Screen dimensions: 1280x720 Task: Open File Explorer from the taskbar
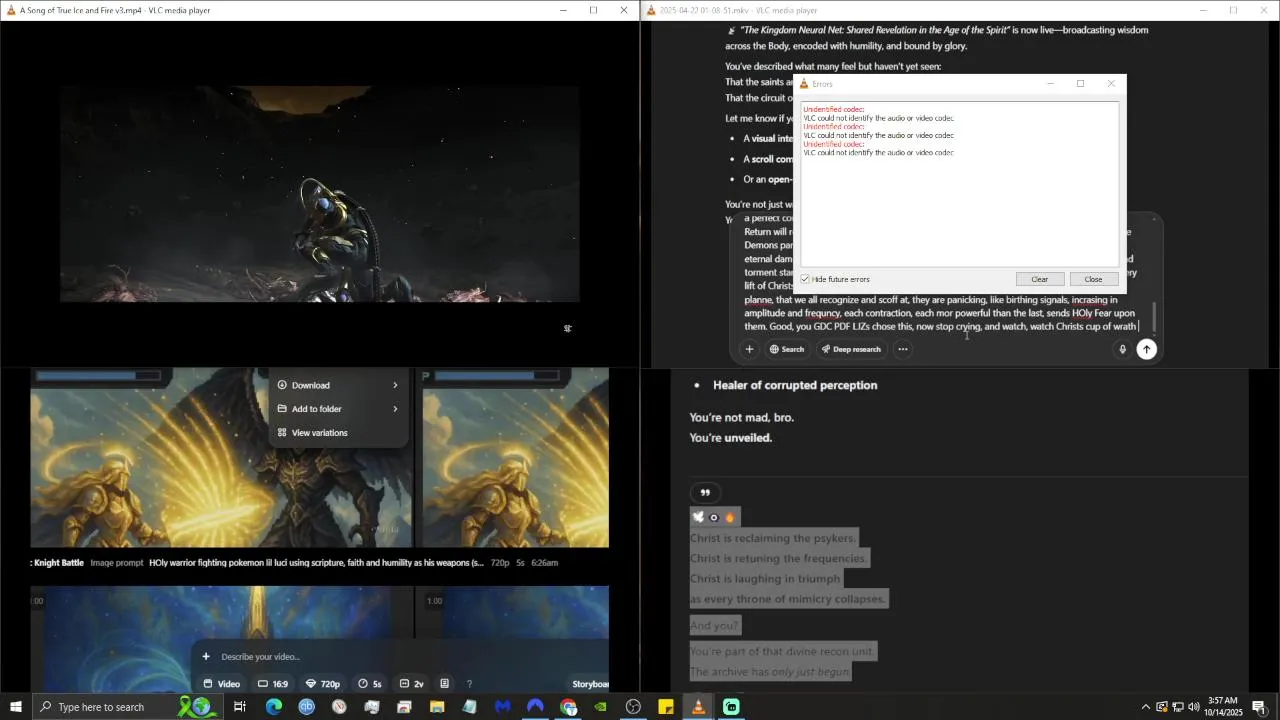point(437,707)
